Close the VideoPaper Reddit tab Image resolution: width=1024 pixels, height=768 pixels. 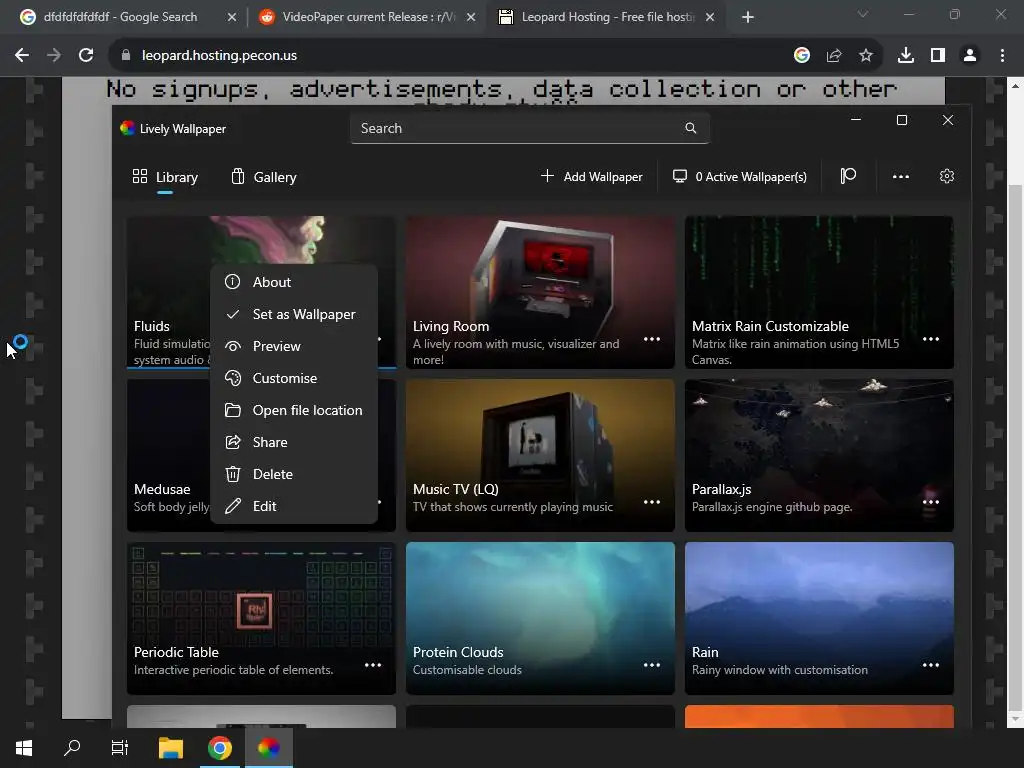(x=471, y=17)
